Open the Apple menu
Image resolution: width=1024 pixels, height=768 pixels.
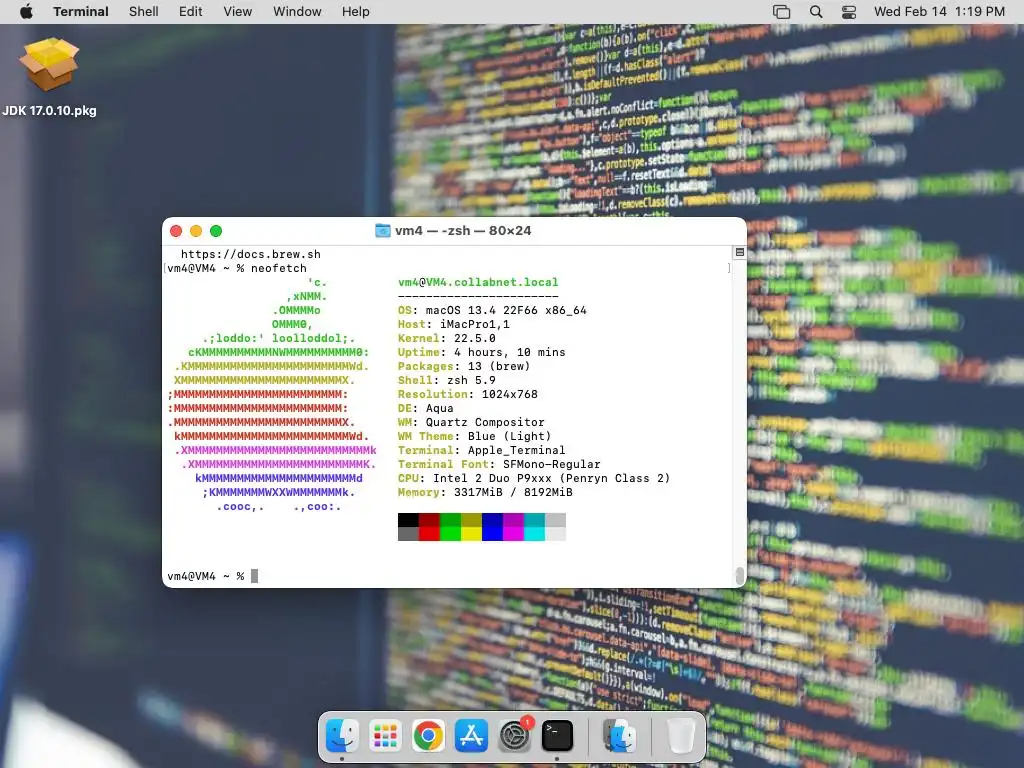click(x=26, y=12)
